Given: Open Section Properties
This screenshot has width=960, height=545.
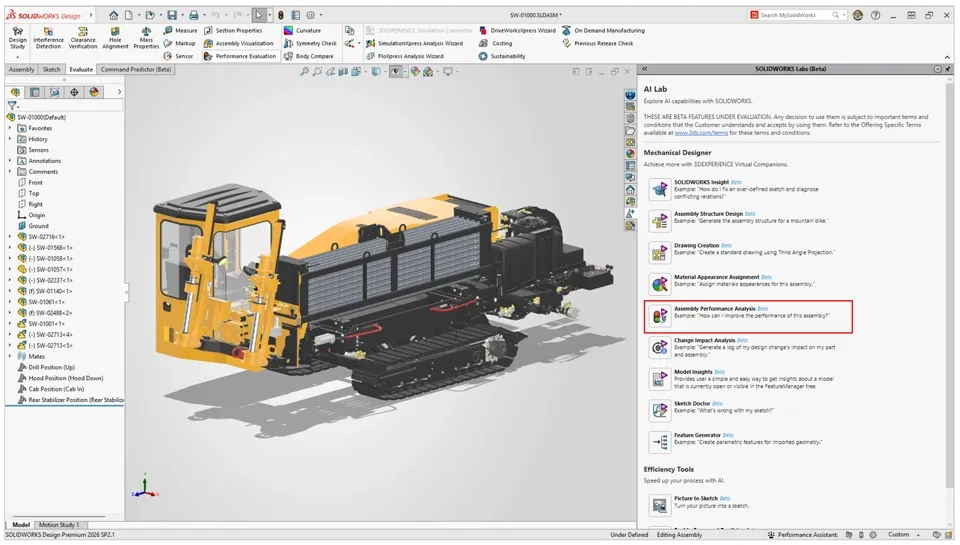Looking at the screenshot, I should click(233, 31).
